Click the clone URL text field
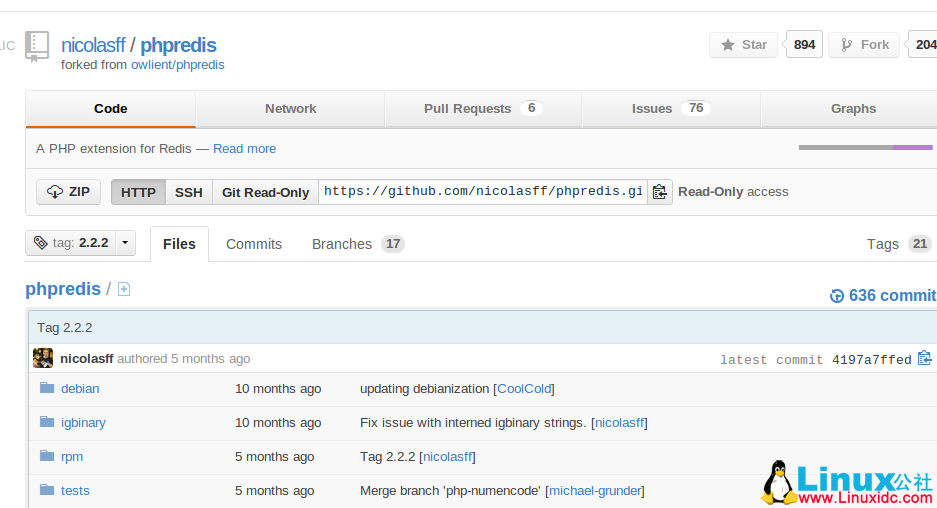This screenshot has height=508, width=937. point(482,192)
